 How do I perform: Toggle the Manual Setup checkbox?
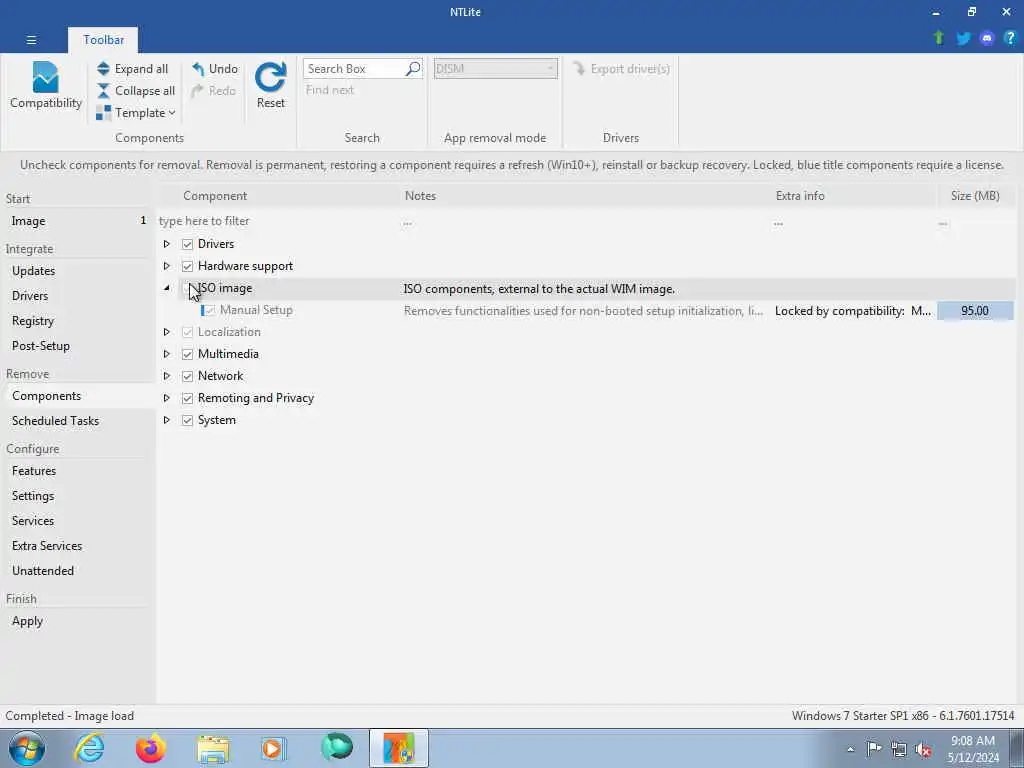(x=209, y=310)
